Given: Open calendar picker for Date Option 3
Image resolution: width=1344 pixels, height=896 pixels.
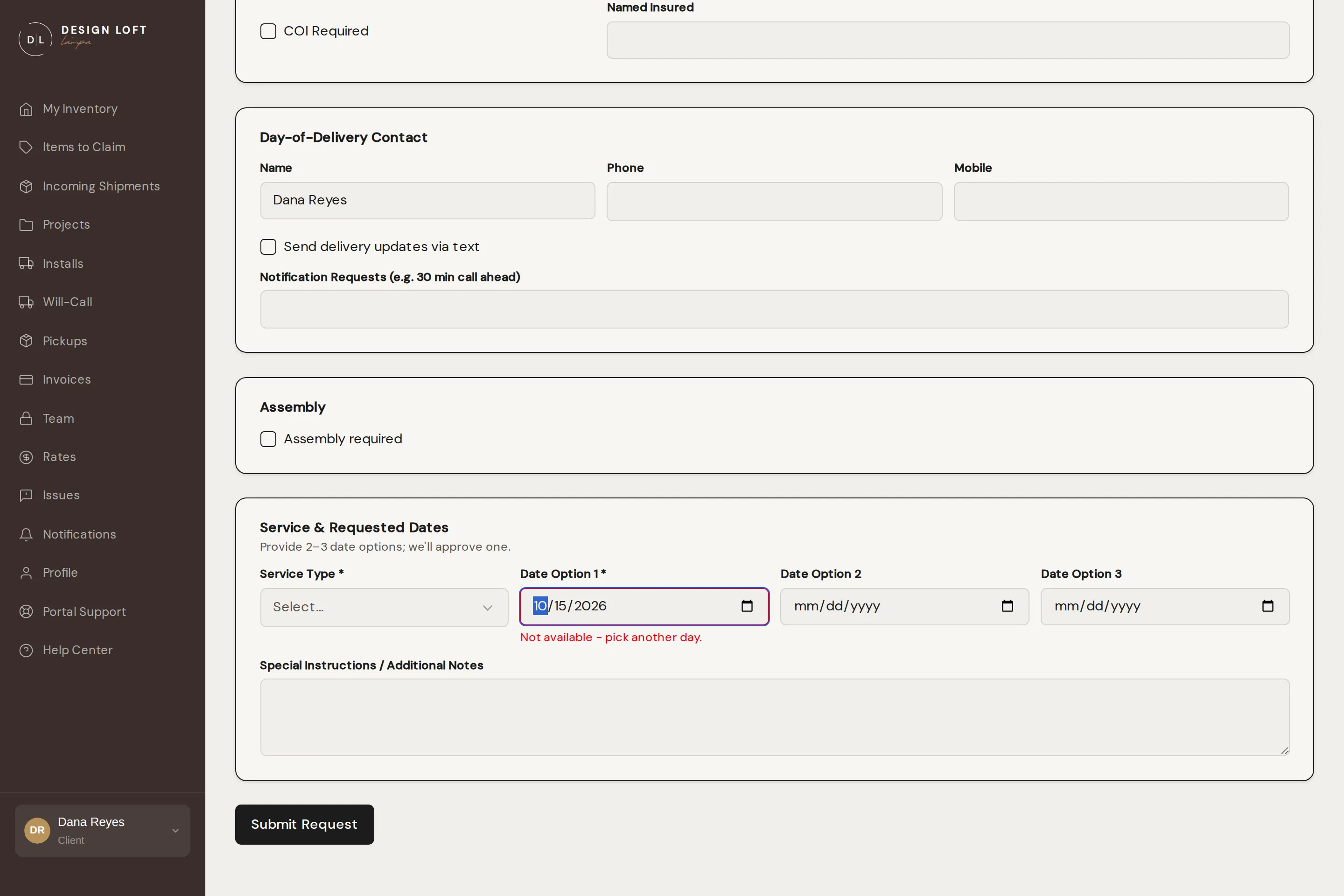Looking at the screenshot, I should 1267,606.
